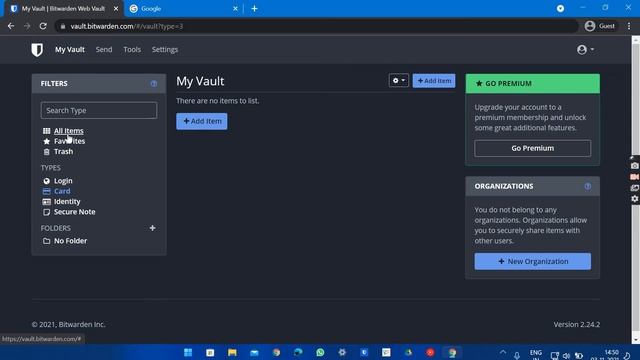Open Chrome tab search dropdown
Viewport: 640px width, 360px height.
tap(560, 9)
